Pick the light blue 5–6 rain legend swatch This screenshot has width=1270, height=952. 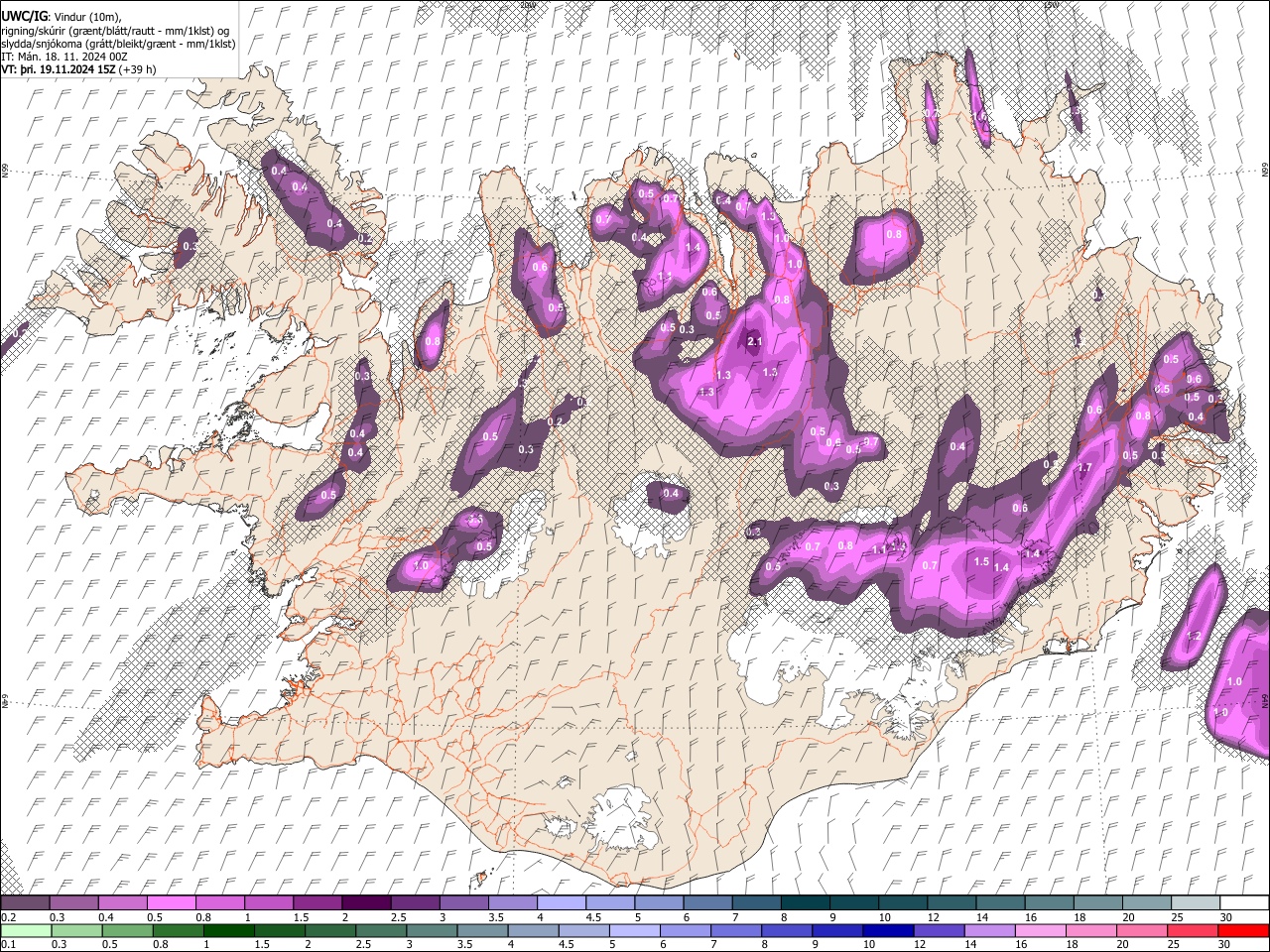[635, 931]
